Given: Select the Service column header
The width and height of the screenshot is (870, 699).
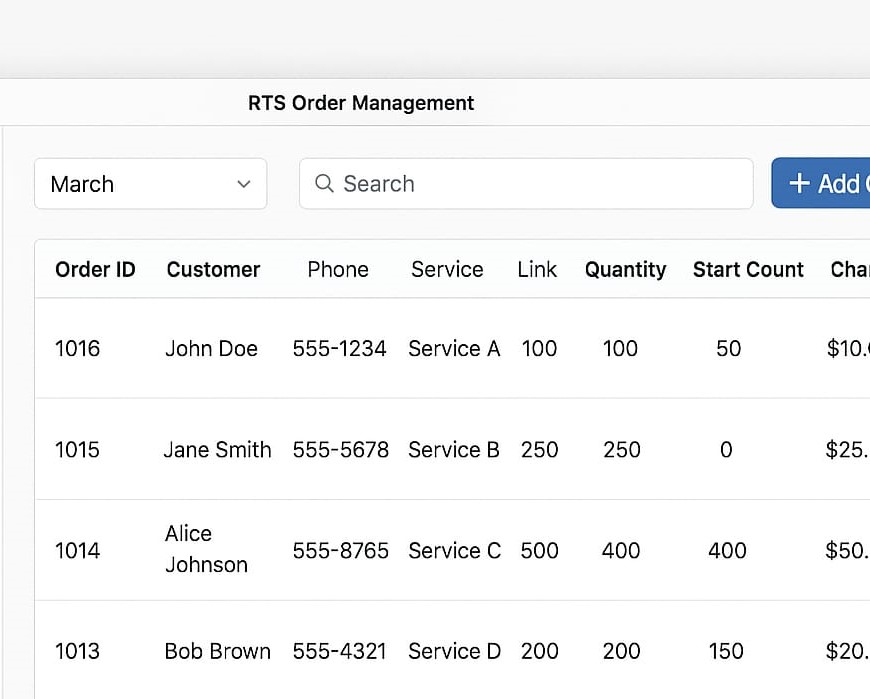Looking at the screenshot, I should (x=447, y=269).
